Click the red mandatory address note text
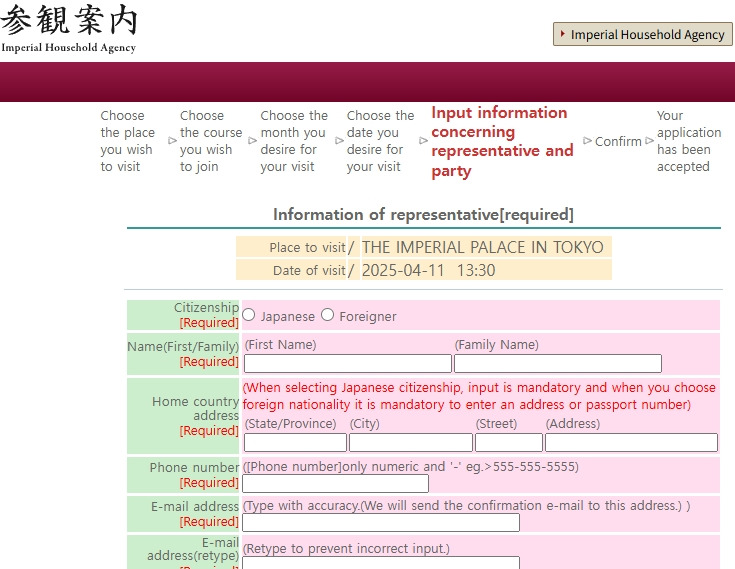Image resolution: width=735 pixels, height=569 pixels. point(479,396)
